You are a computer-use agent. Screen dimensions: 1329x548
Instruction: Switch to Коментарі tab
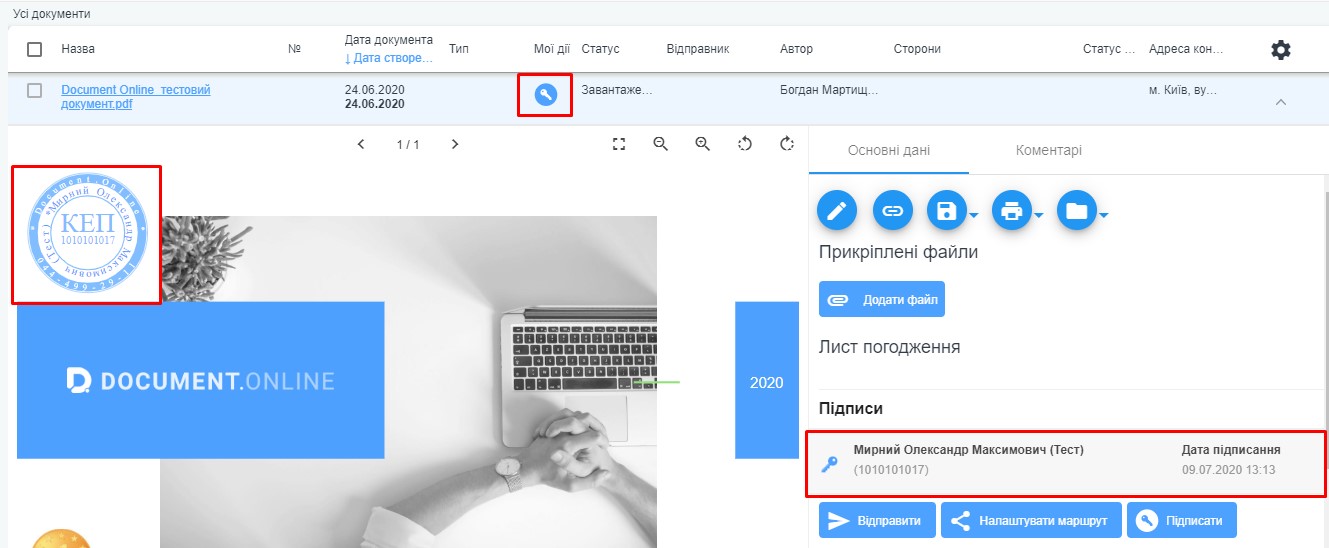tap(1049, 150)
